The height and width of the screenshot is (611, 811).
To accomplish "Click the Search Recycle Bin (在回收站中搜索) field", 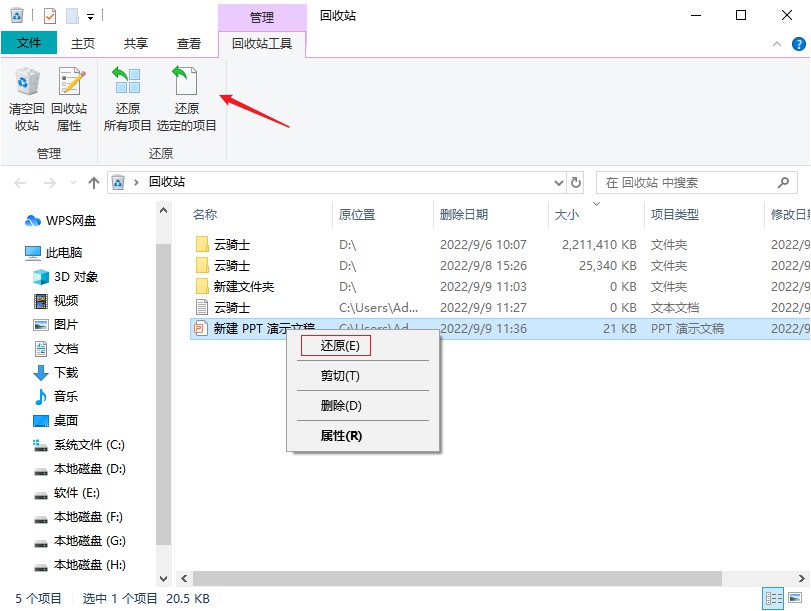I will click(696, 183).
